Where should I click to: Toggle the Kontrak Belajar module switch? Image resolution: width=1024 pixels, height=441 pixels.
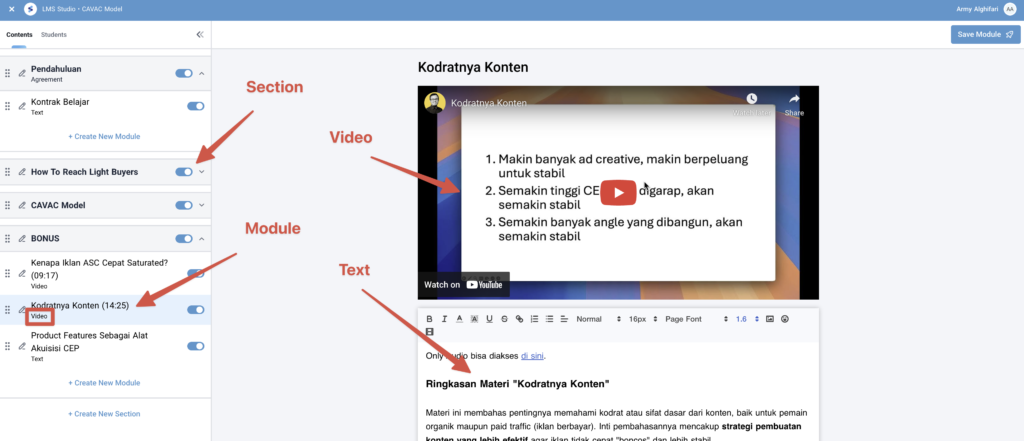pos(195,105)
